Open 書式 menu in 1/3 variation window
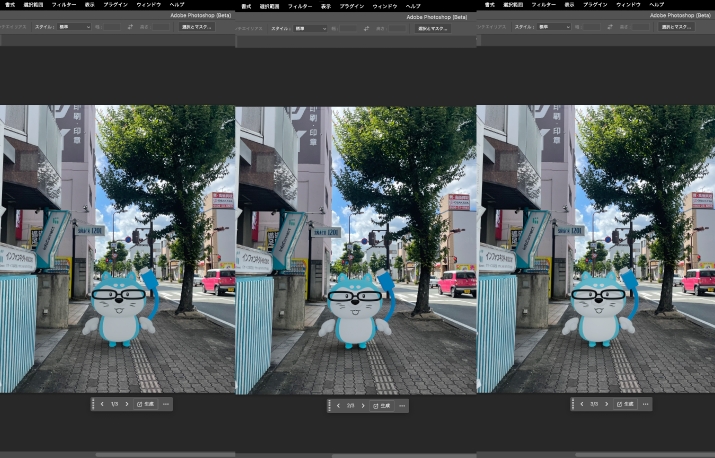The height and width of the screenshot is (458, 715). (10, 5)
